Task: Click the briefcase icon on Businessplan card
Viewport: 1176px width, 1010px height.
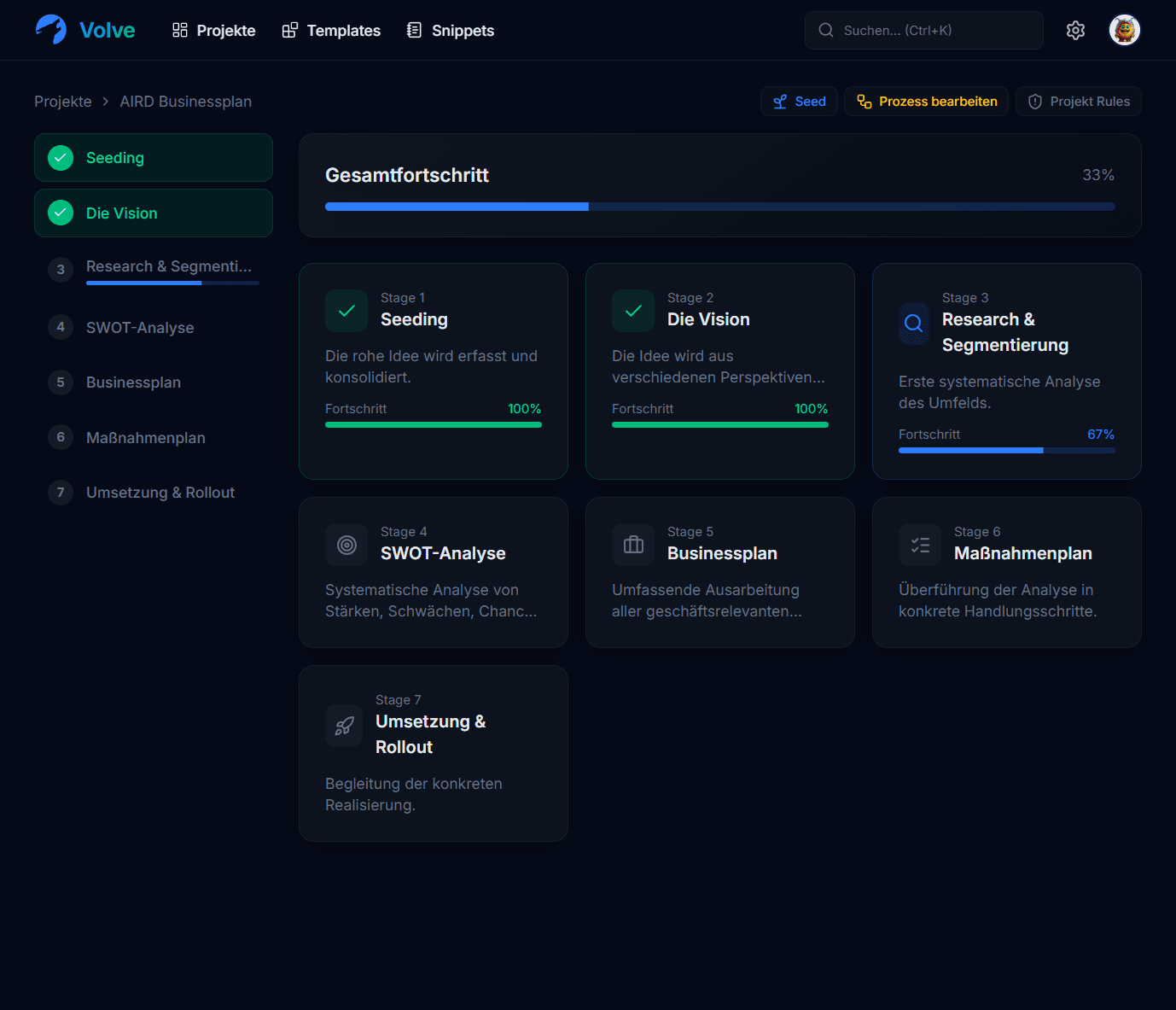Action: coord(633,545)
